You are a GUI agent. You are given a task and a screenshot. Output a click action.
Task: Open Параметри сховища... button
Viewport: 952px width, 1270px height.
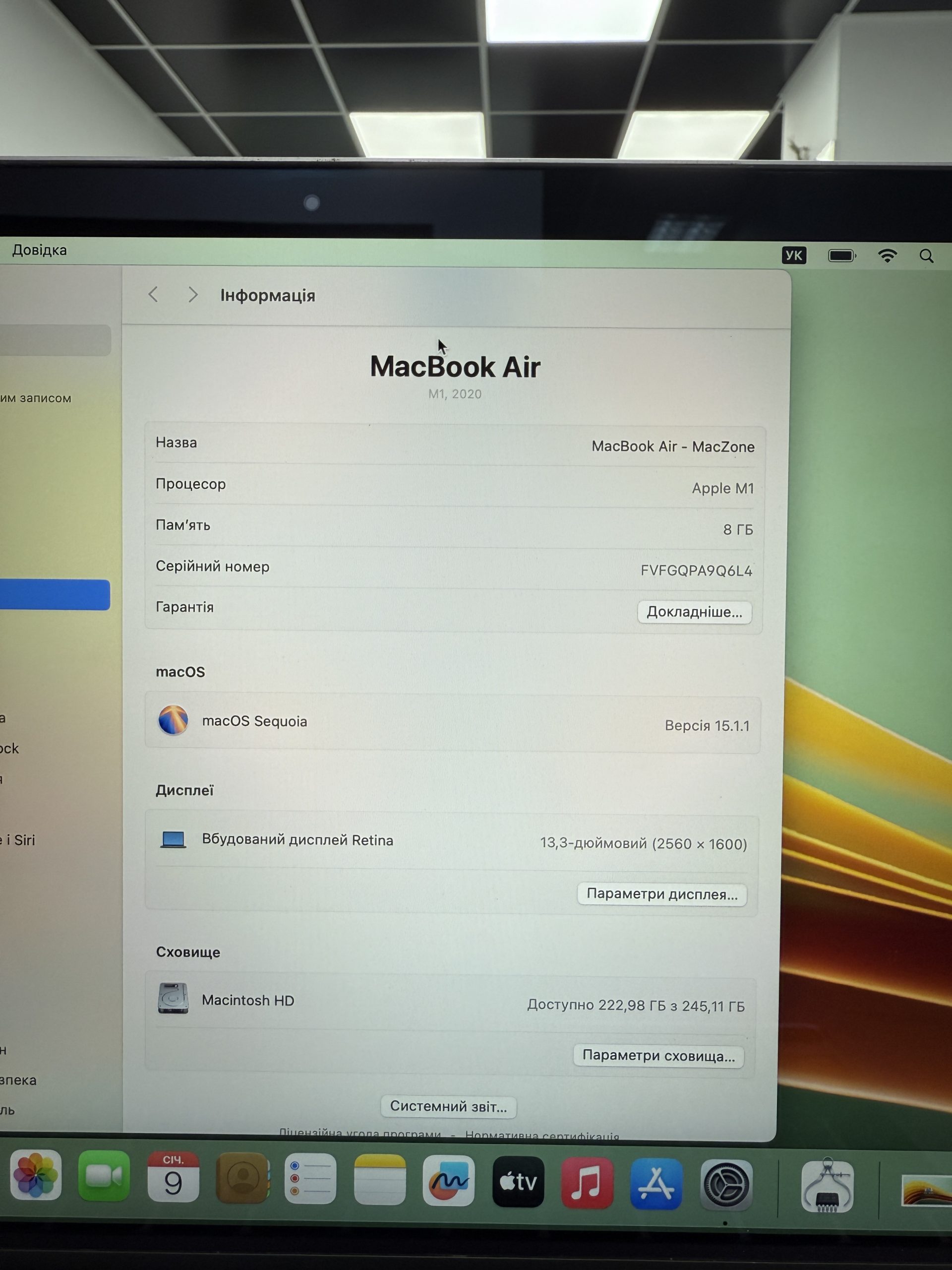(x=658, y=1056)
